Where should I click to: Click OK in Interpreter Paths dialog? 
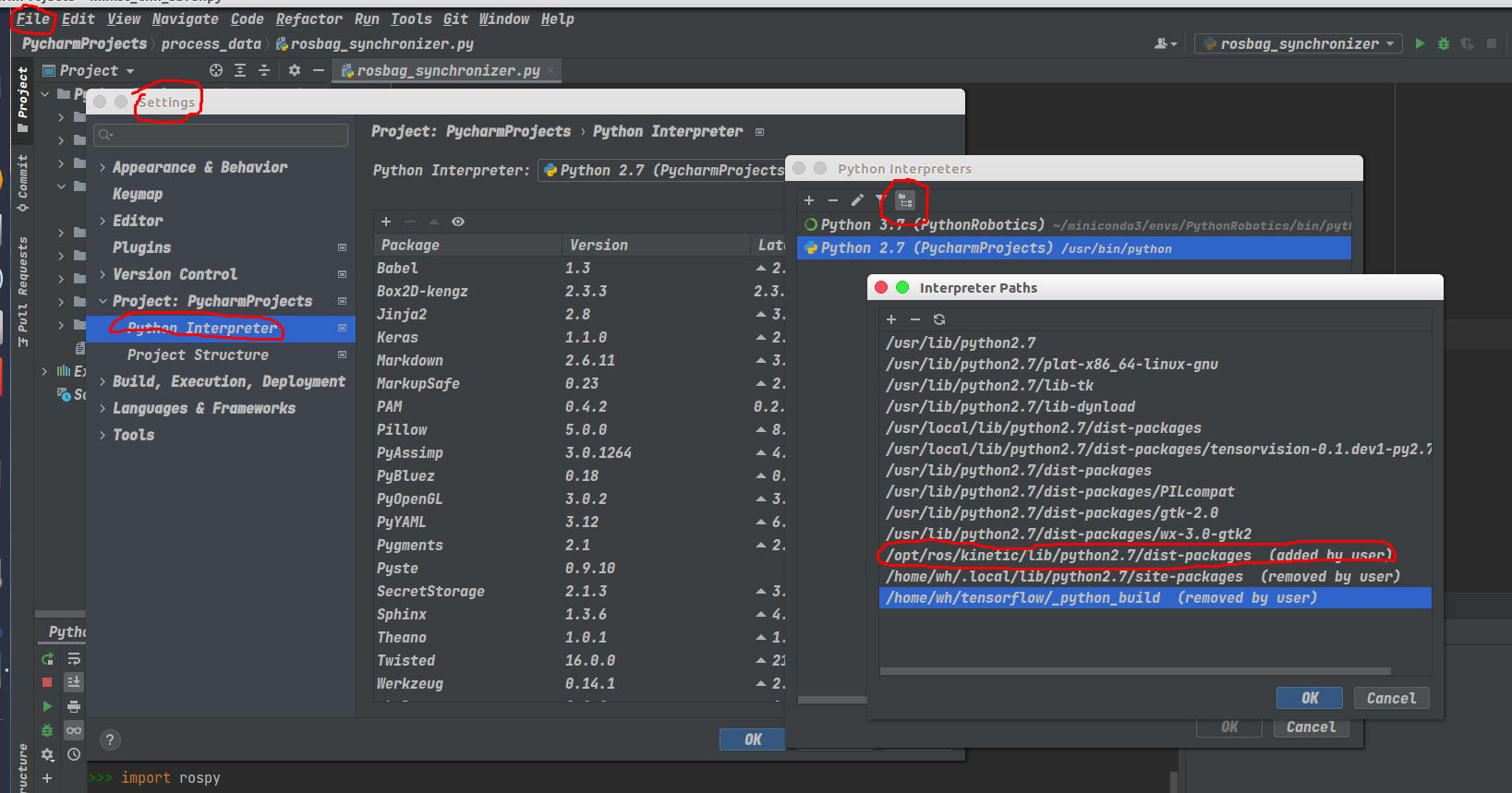[1310, 698]
